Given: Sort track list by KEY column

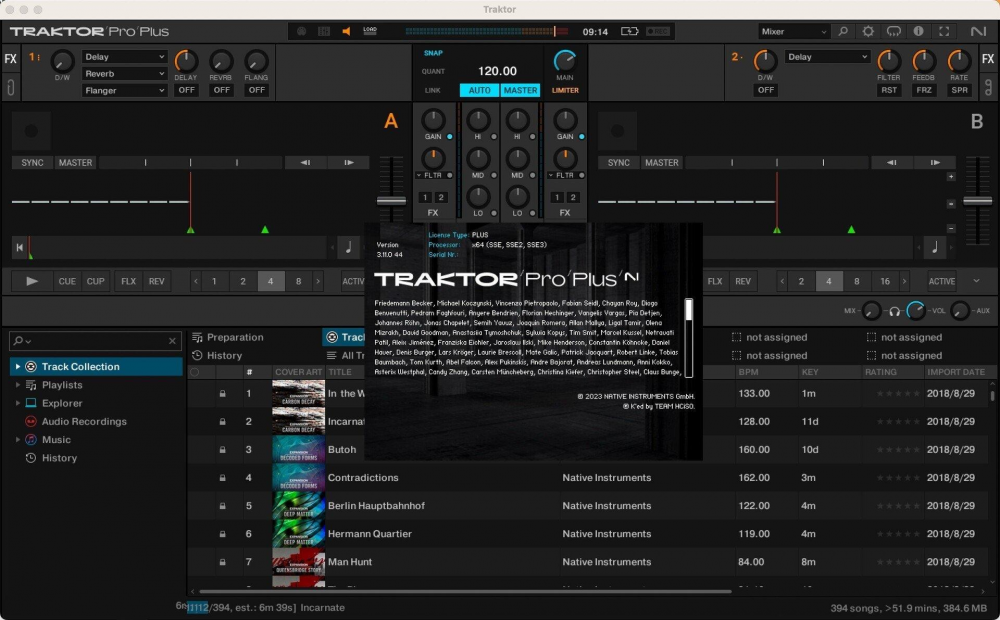Looking at the screenshot, I should pos(810,372).
